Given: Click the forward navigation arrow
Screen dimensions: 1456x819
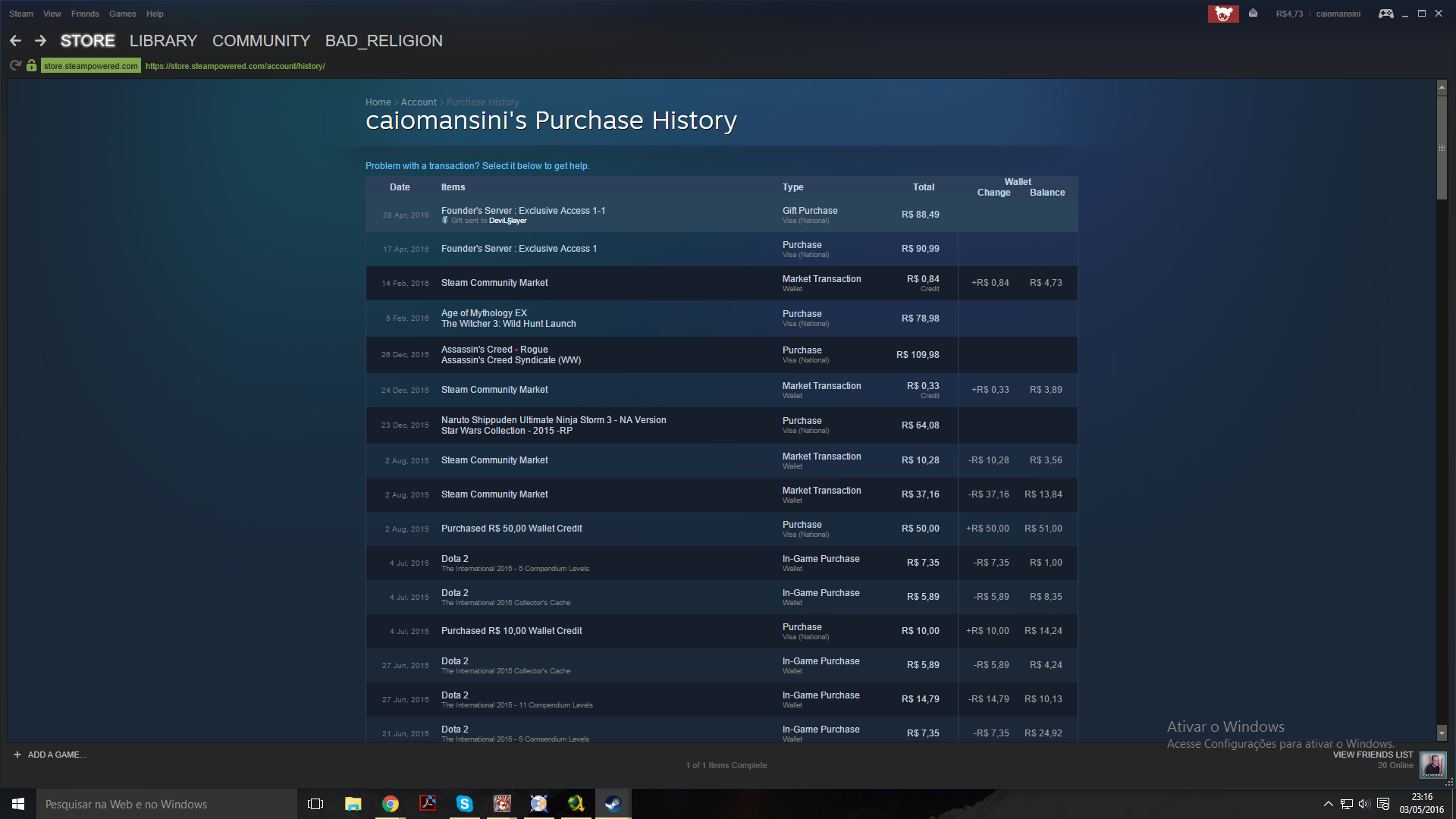Looking at the screenshot, I should (41, 41).
